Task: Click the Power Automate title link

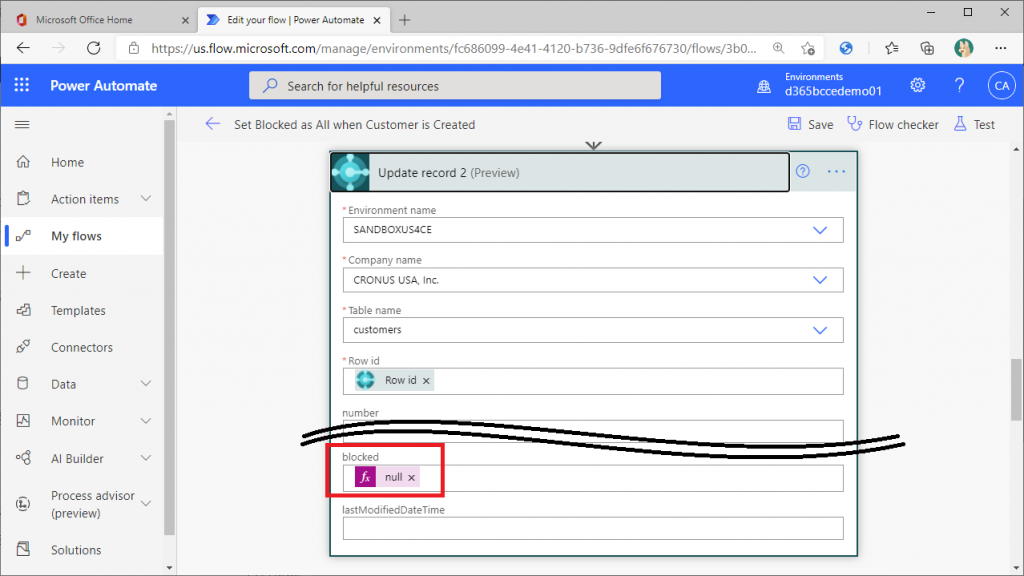Action: tap(104, 86)
